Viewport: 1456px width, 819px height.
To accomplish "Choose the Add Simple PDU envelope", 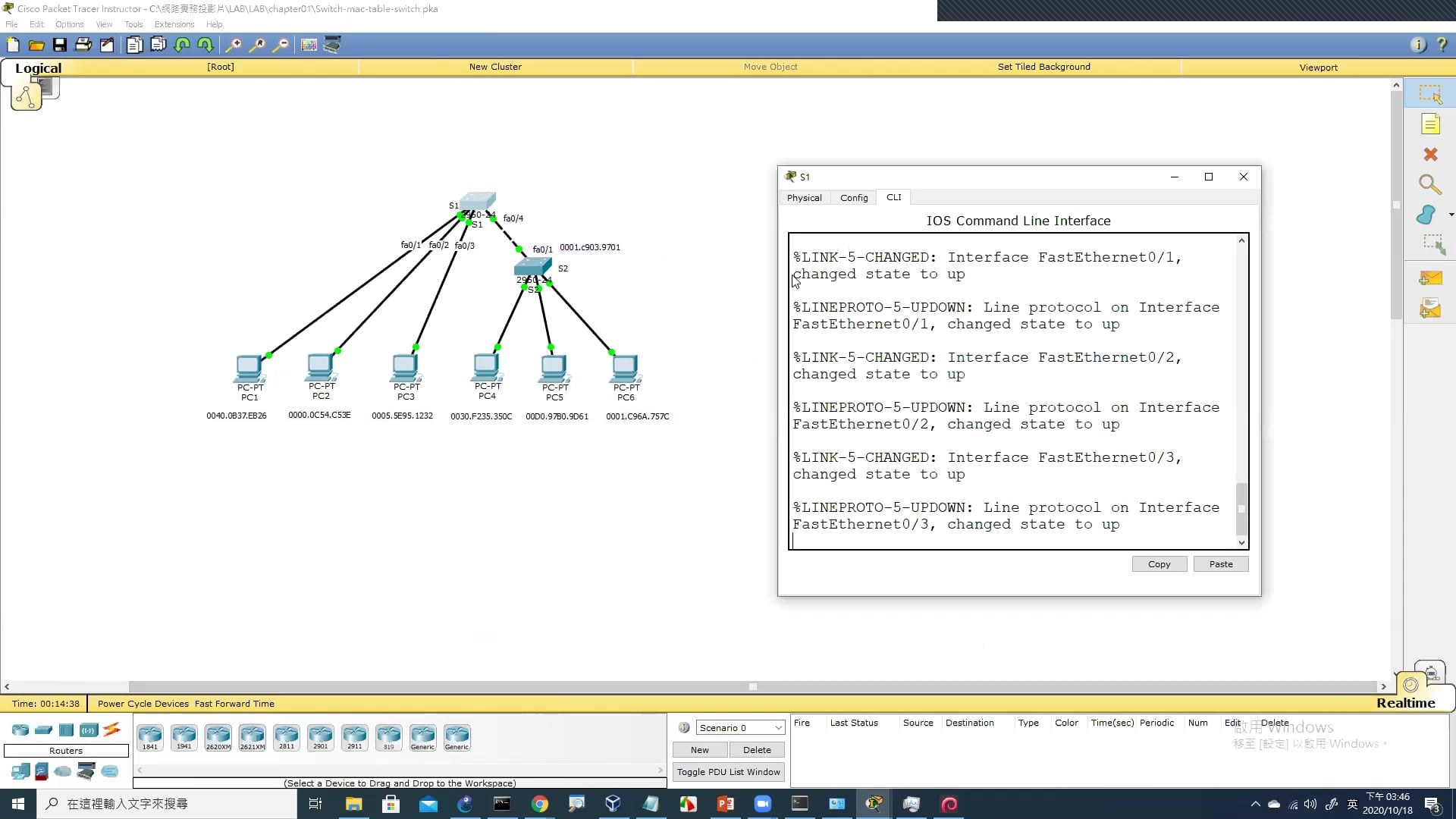I will pyautogui.click(x=1430, y=278).
